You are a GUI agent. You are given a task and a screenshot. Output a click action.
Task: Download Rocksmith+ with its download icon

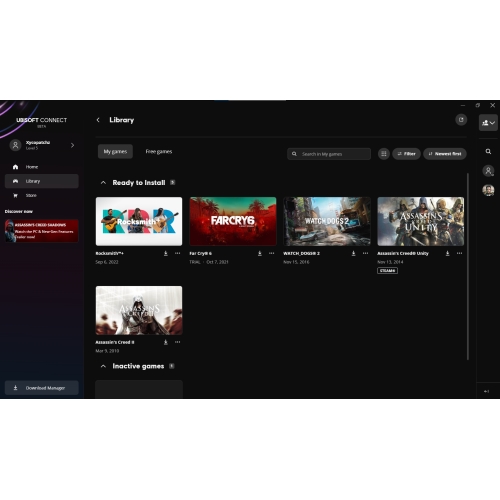[x=166, y=254]
